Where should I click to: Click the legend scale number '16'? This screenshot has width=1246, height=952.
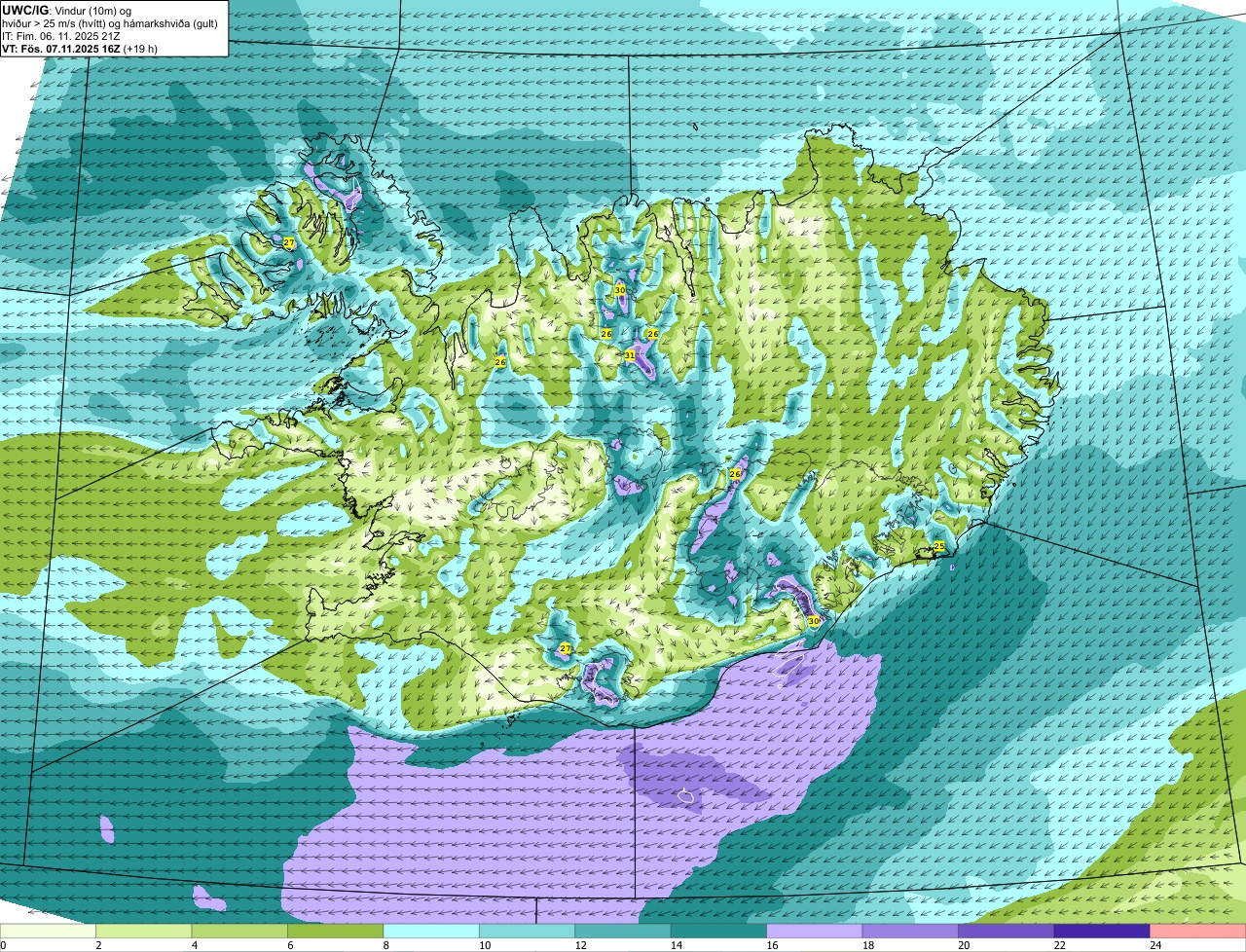[x=771, y=945]
